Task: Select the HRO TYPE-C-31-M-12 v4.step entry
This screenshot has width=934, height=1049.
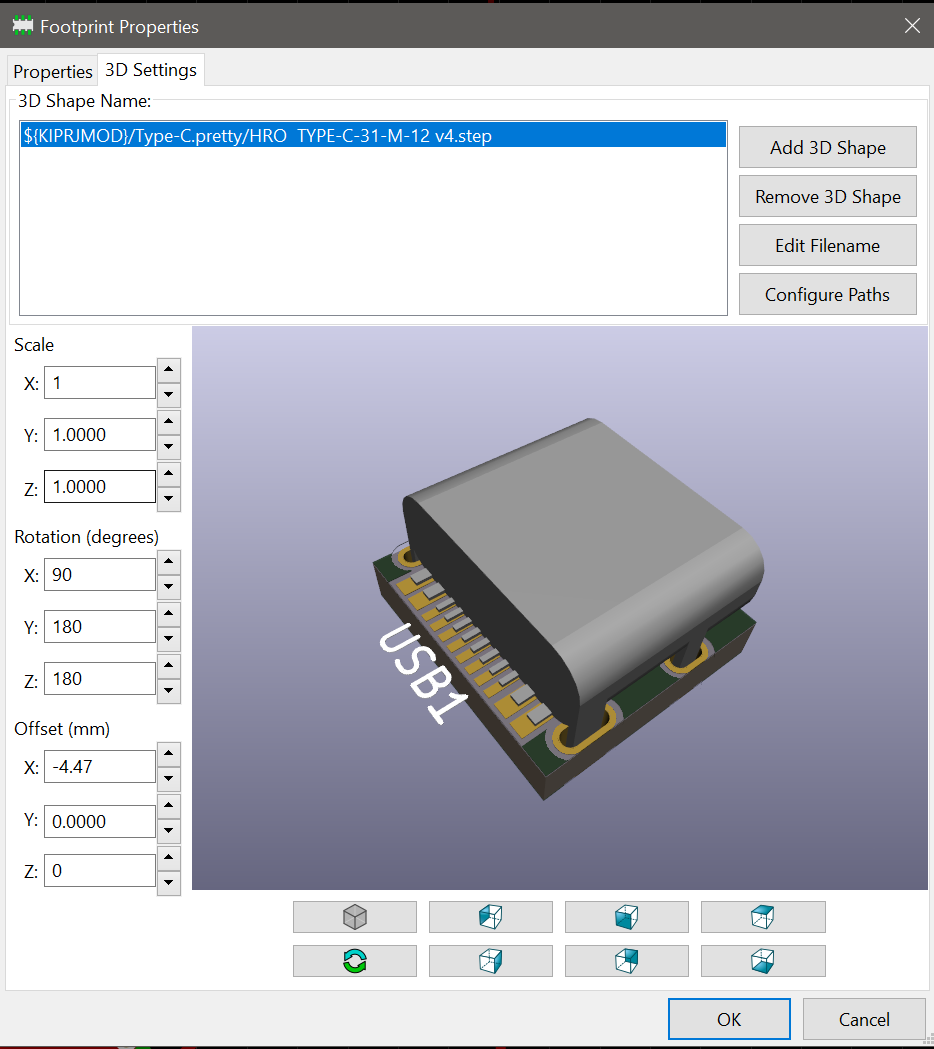Action: click(372, 136)
